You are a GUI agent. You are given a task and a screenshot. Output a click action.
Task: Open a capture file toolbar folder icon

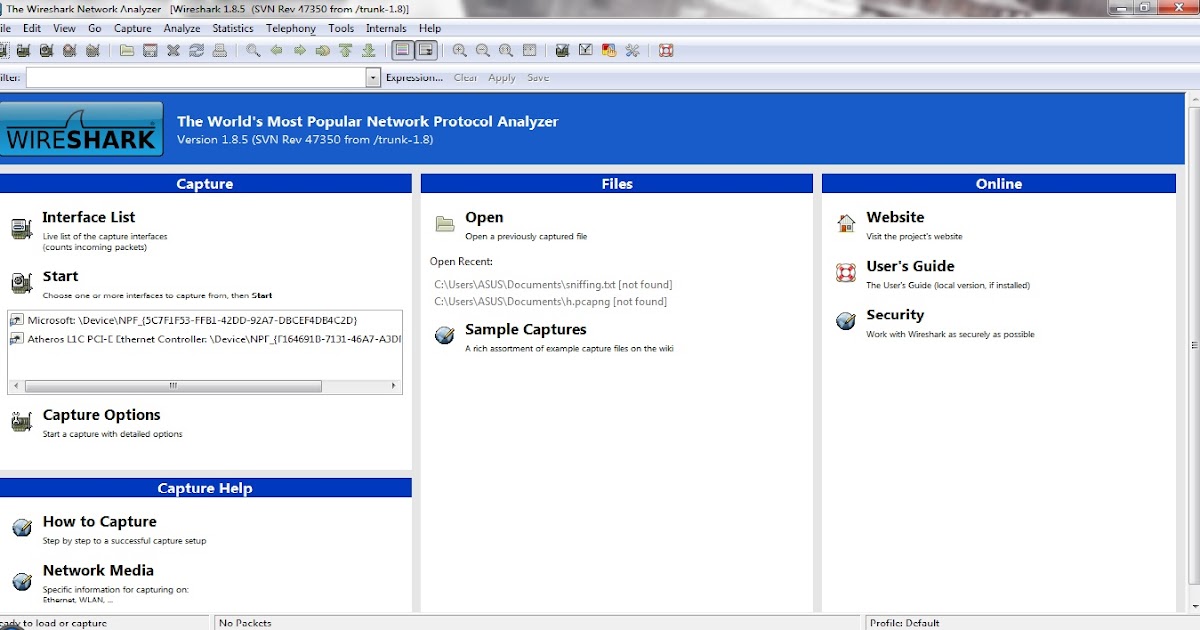point(126,50)
